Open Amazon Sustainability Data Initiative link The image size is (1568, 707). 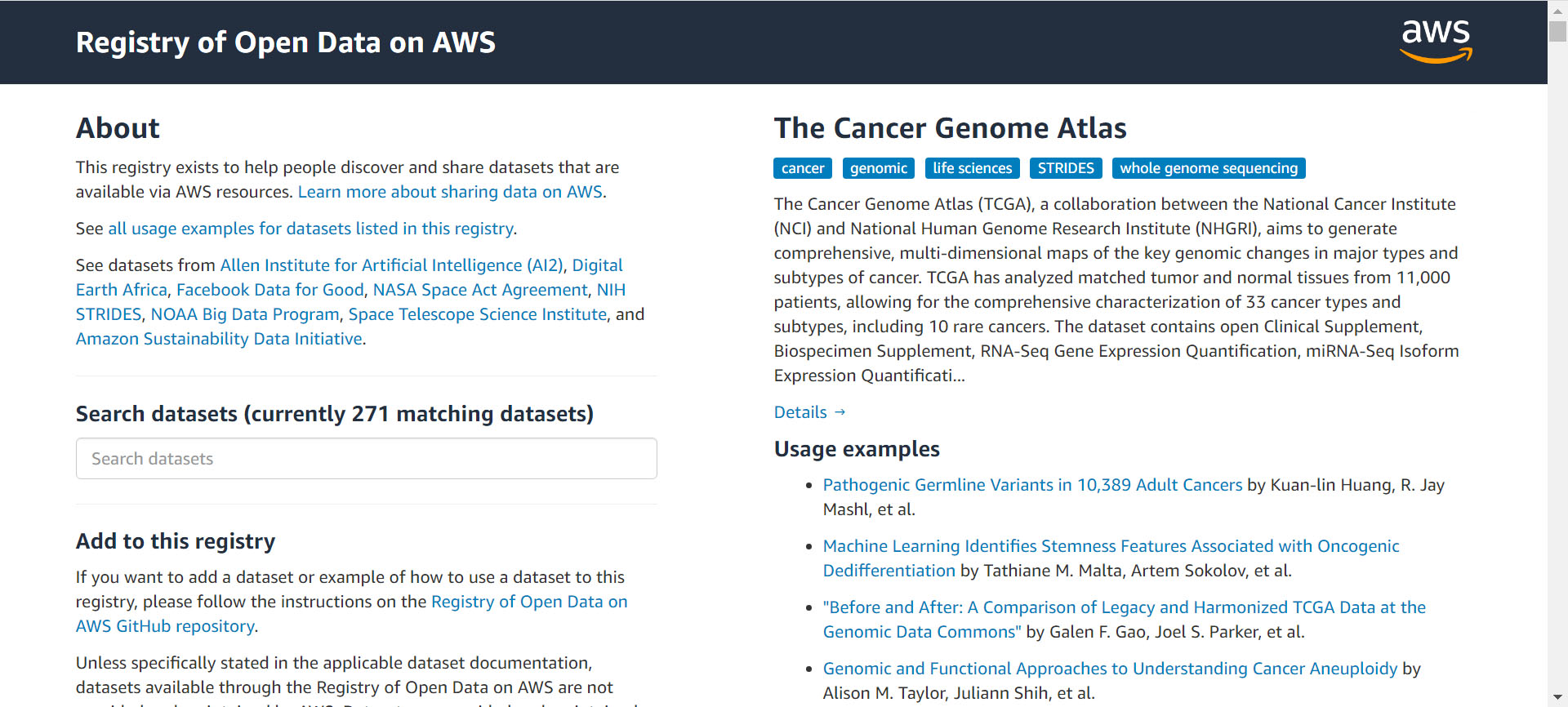[x=219, y=339]
